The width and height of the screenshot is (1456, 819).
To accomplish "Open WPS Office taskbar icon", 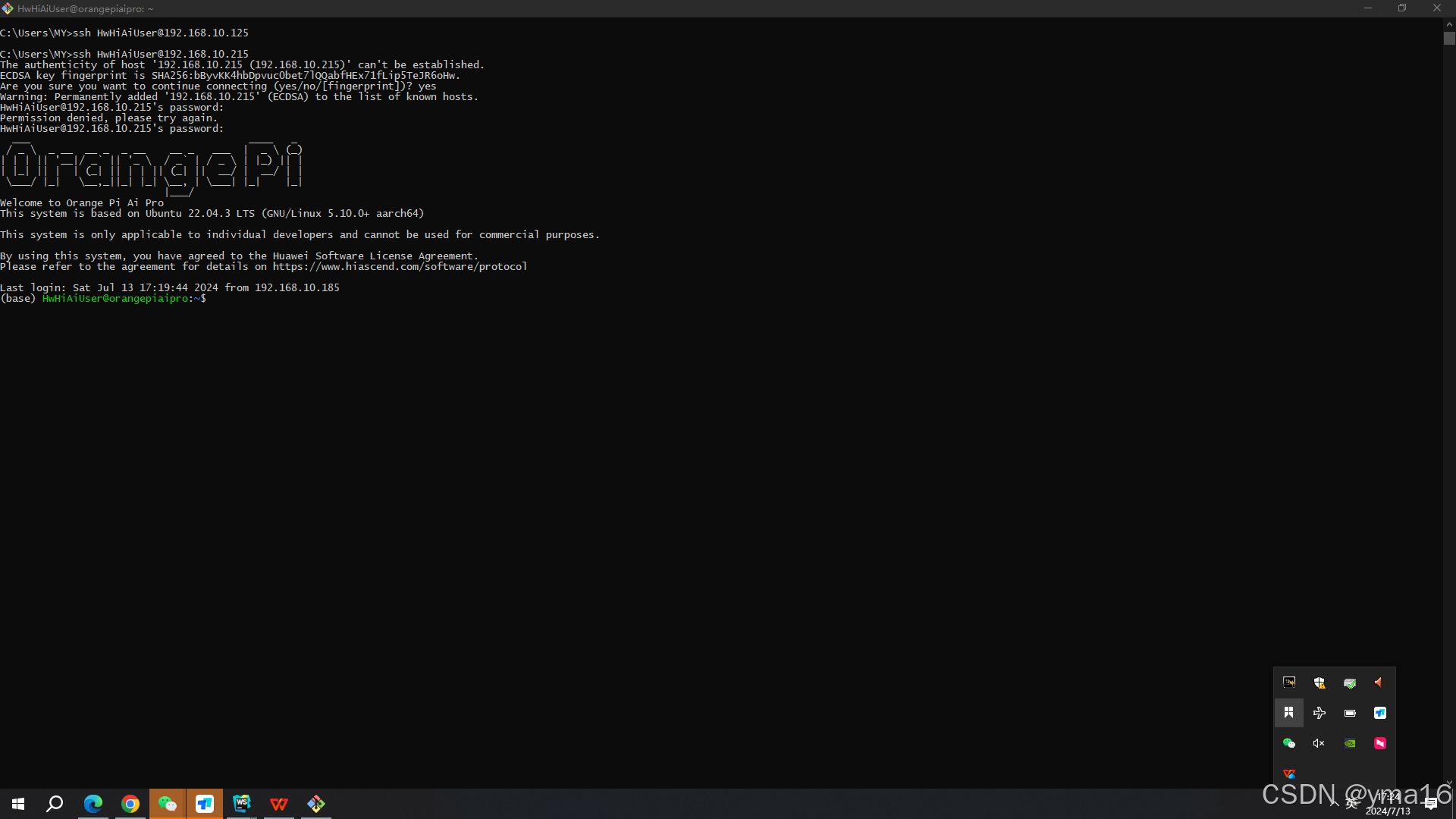I will 279,804.
